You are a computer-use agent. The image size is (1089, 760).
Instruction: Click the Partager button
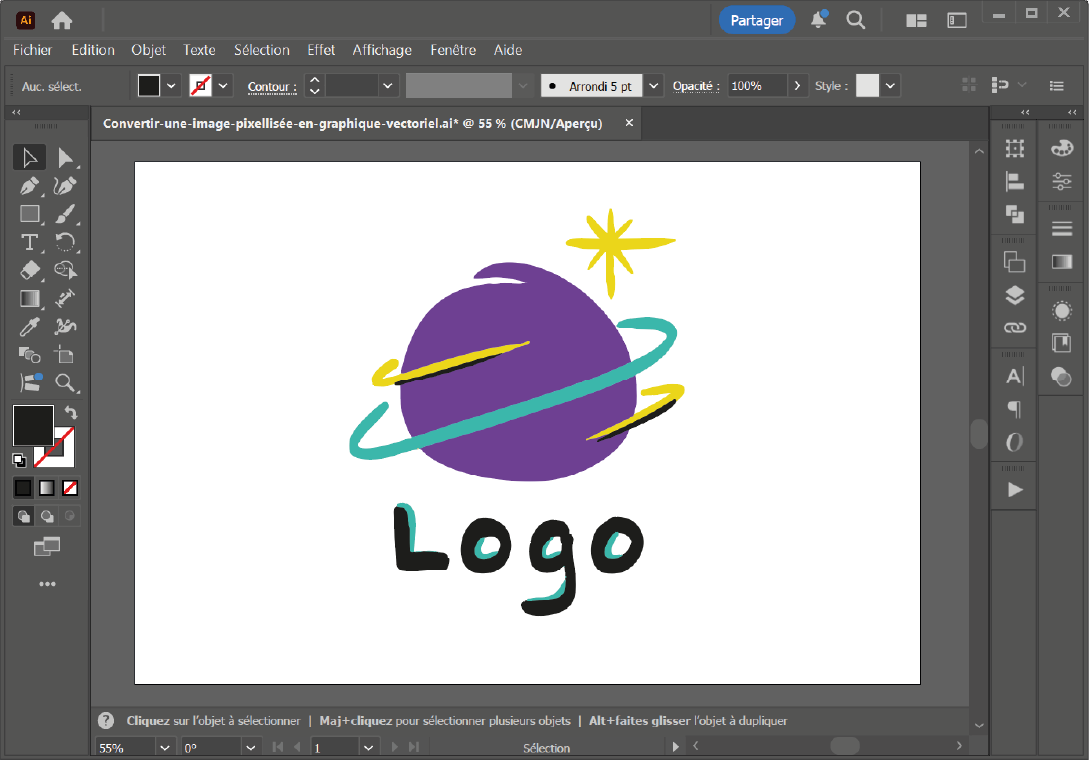tap(756, 20)
